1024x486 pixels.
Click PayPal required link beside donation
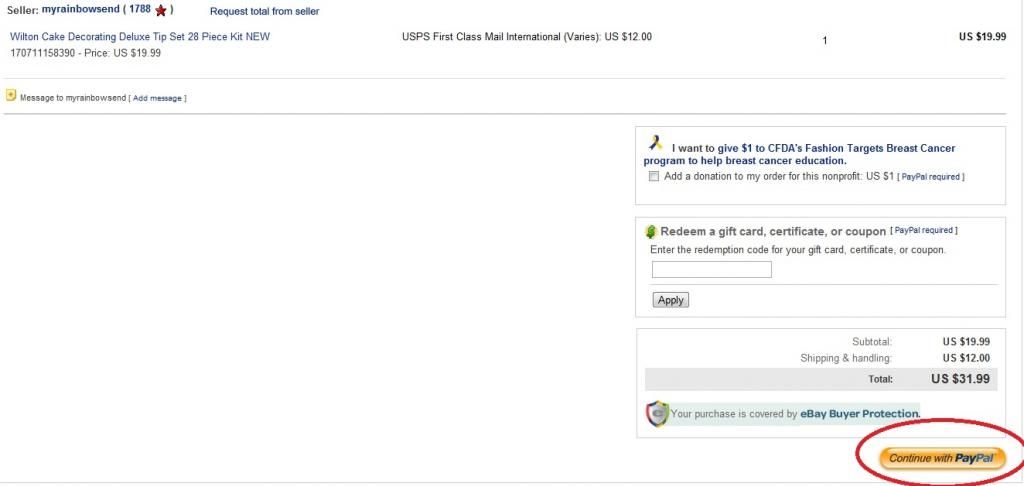point(930,177)
